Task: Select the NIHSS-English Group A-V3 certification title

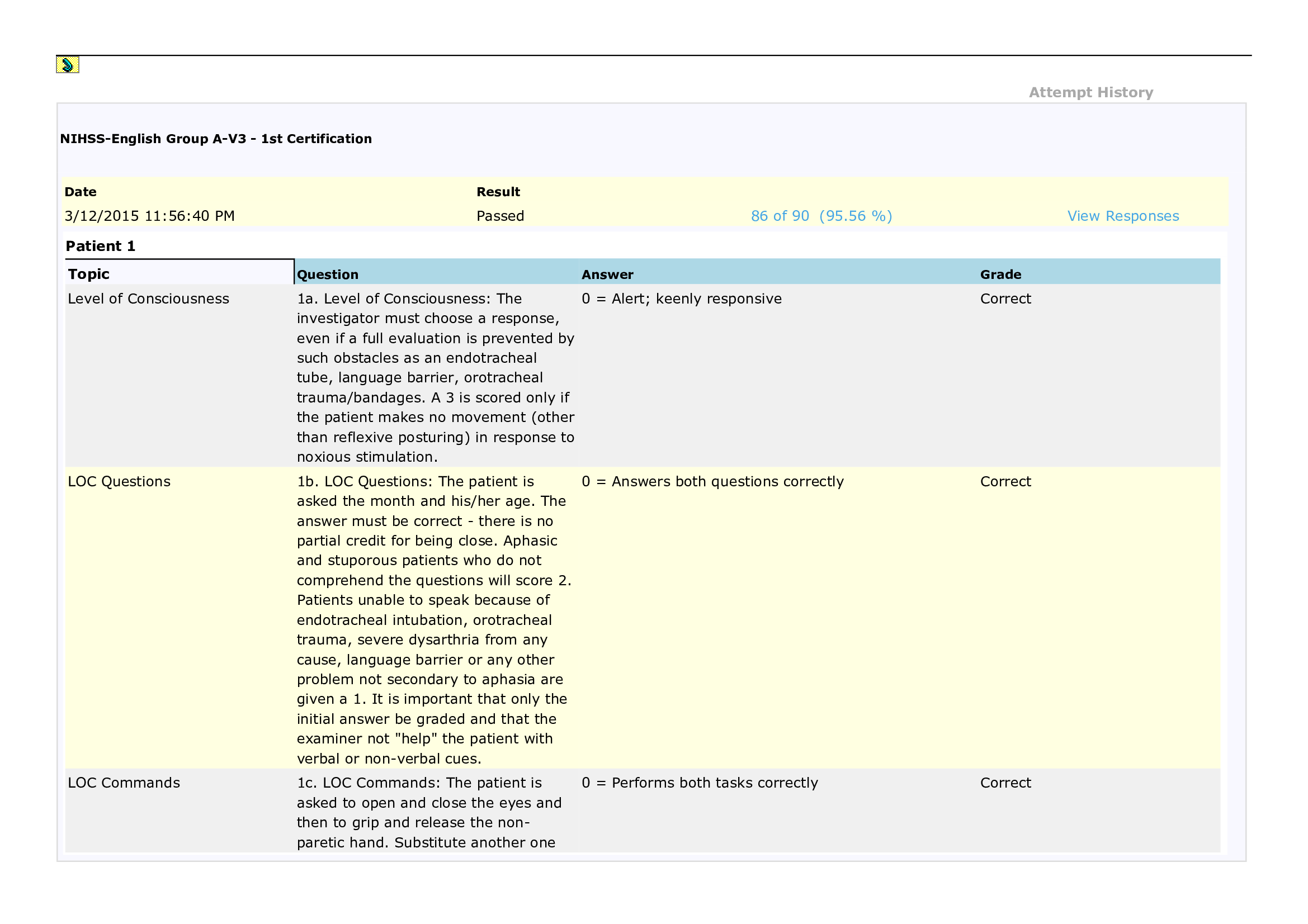Action: pyautogui.click(x=218, y=138)
